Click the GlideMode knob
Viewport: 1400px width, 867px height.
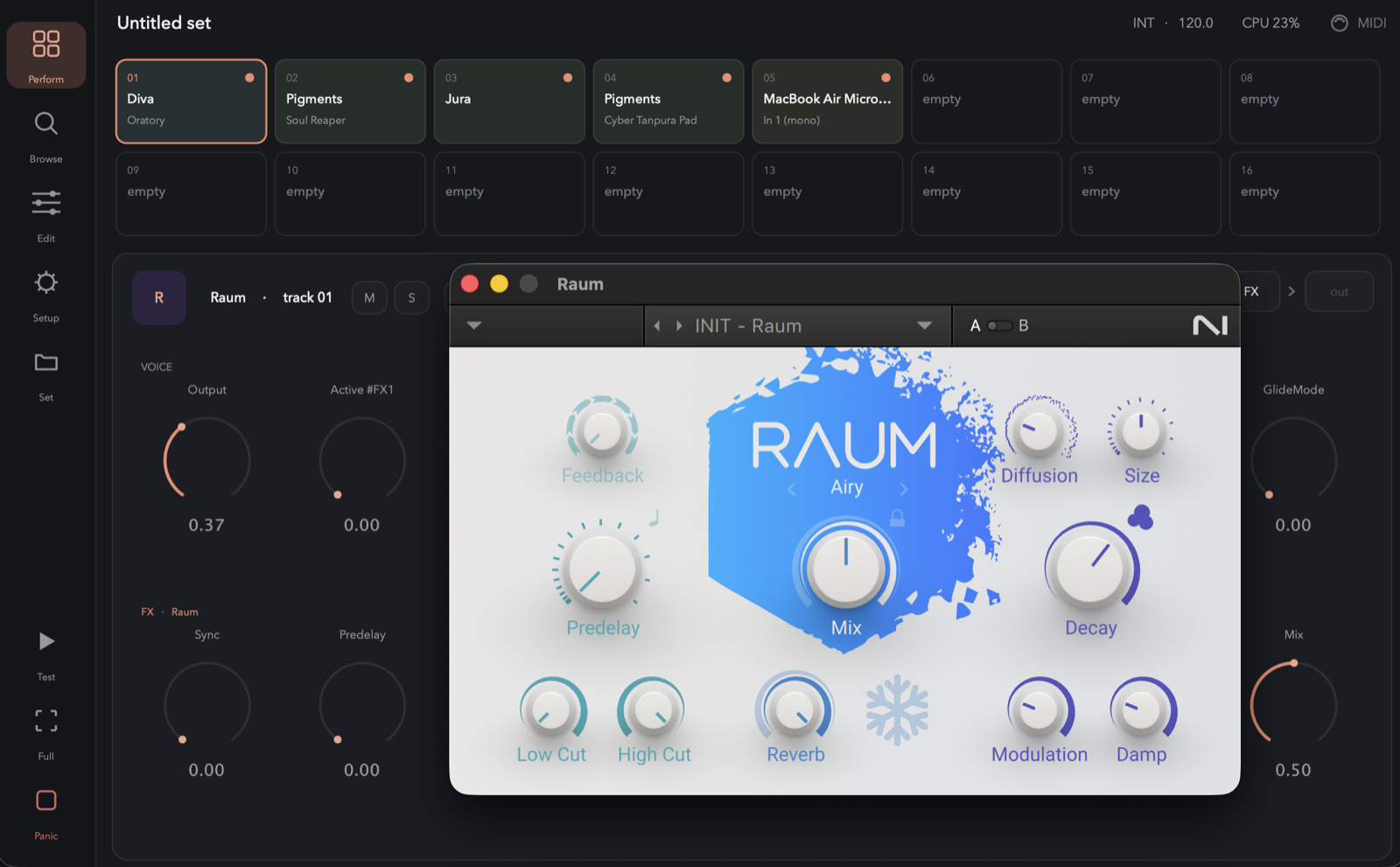[x=1293, y=459]
